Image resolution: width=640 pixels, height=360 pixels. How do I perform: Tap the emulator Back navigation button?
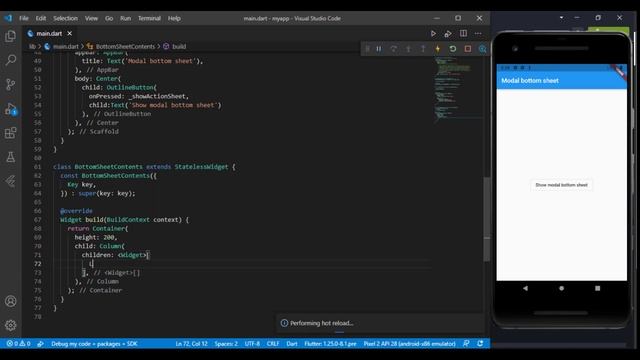(525, 288)
